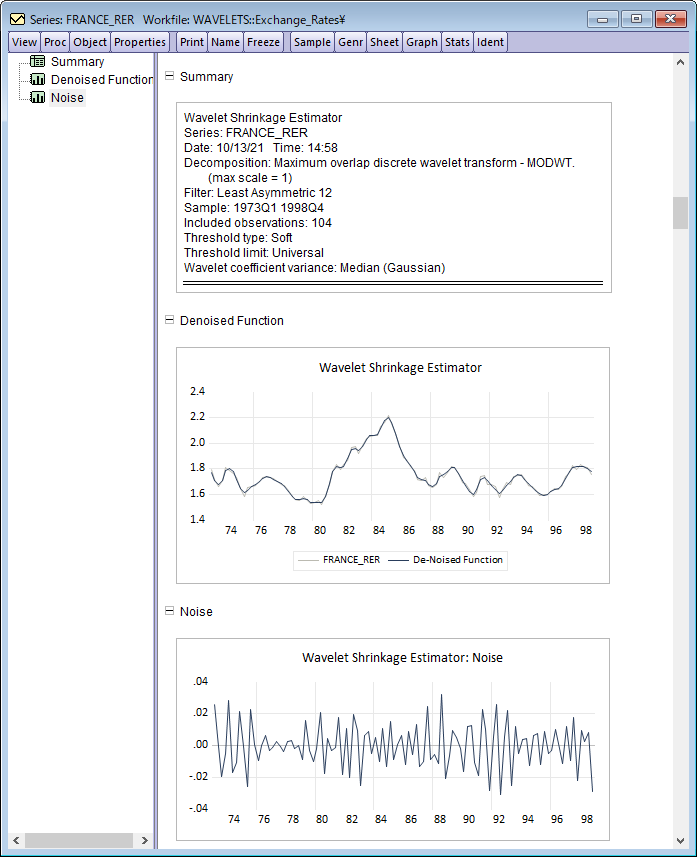Click the tree pane left scroll arrow
The height and width of the screenshot is (857, 697).
tap(16, 840)
